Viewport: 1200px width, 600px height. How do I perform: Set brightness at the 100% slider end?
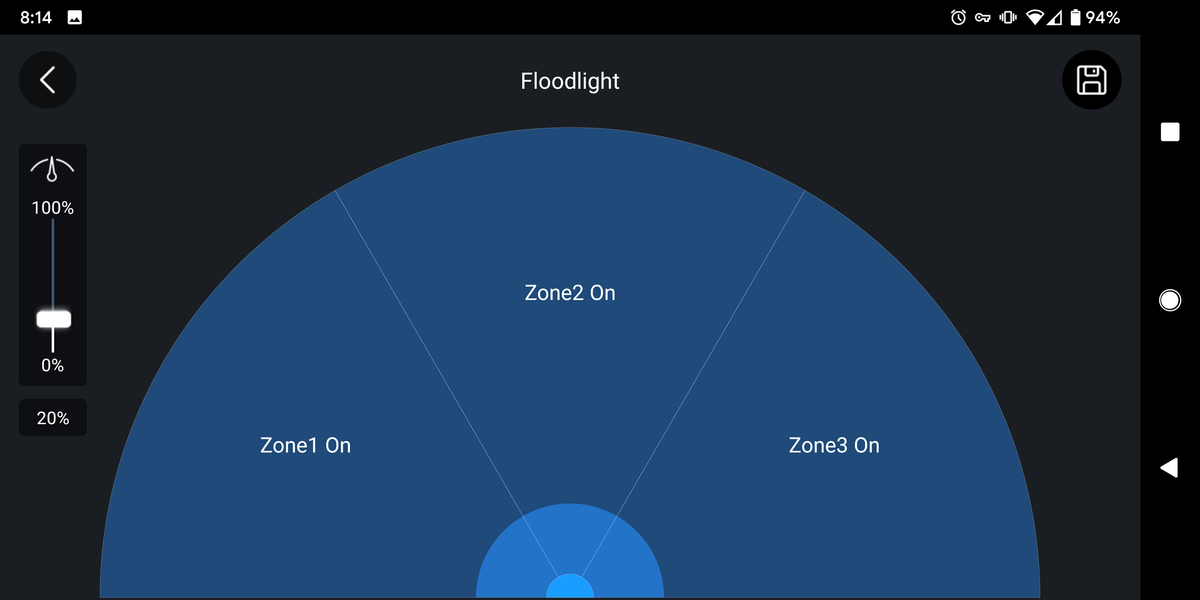(x=53, y=222)
